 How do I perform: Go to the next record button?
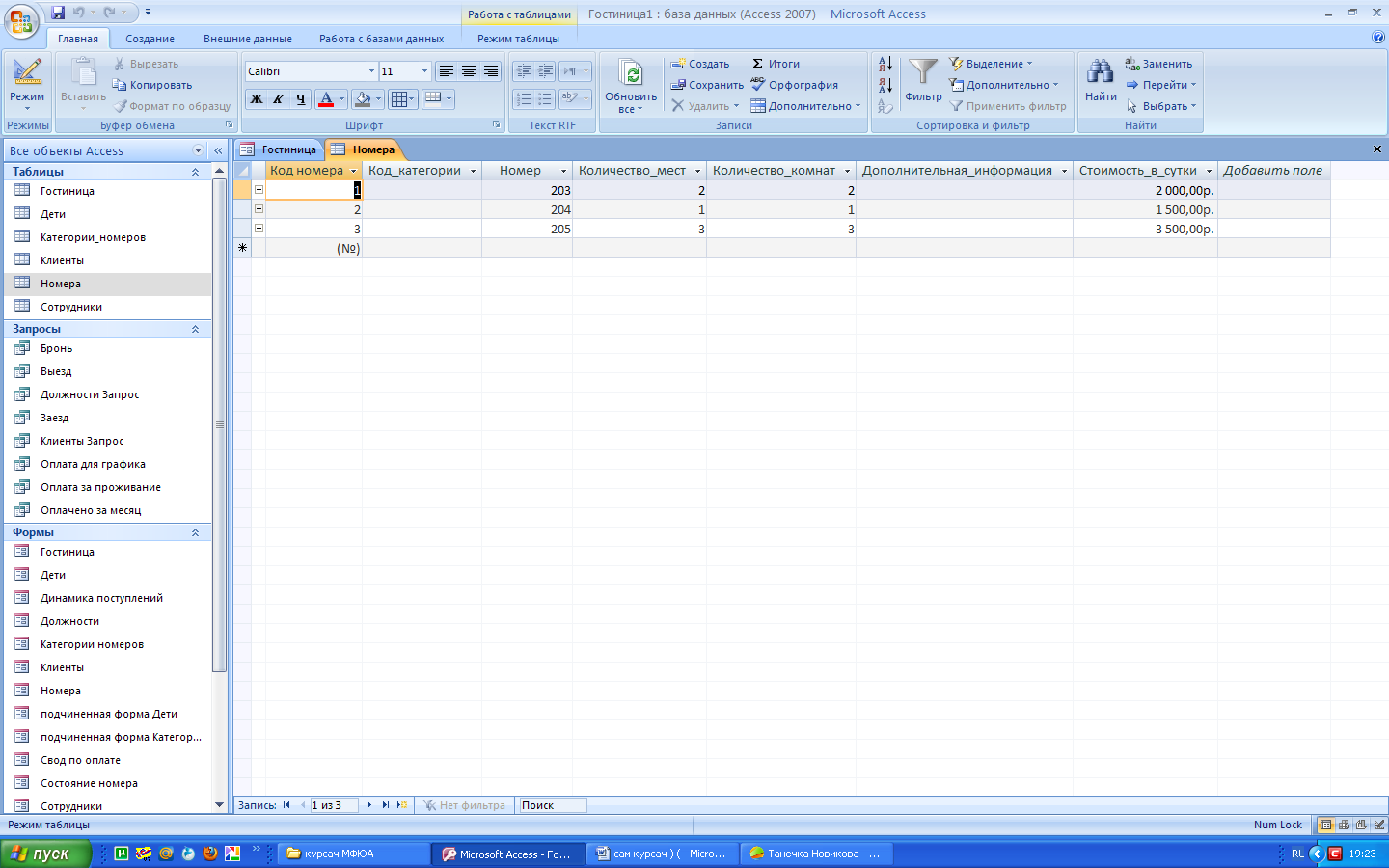click(369, 805)
